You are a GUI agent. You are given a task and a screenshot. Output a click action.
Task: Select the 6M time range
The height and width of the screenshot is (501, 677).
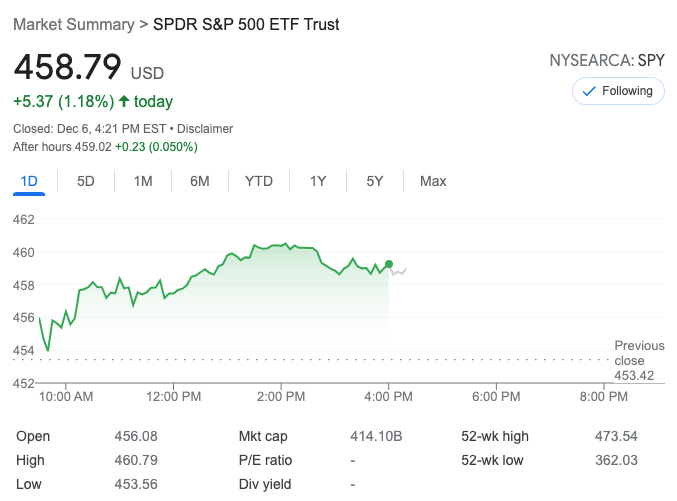coord(200,181)
